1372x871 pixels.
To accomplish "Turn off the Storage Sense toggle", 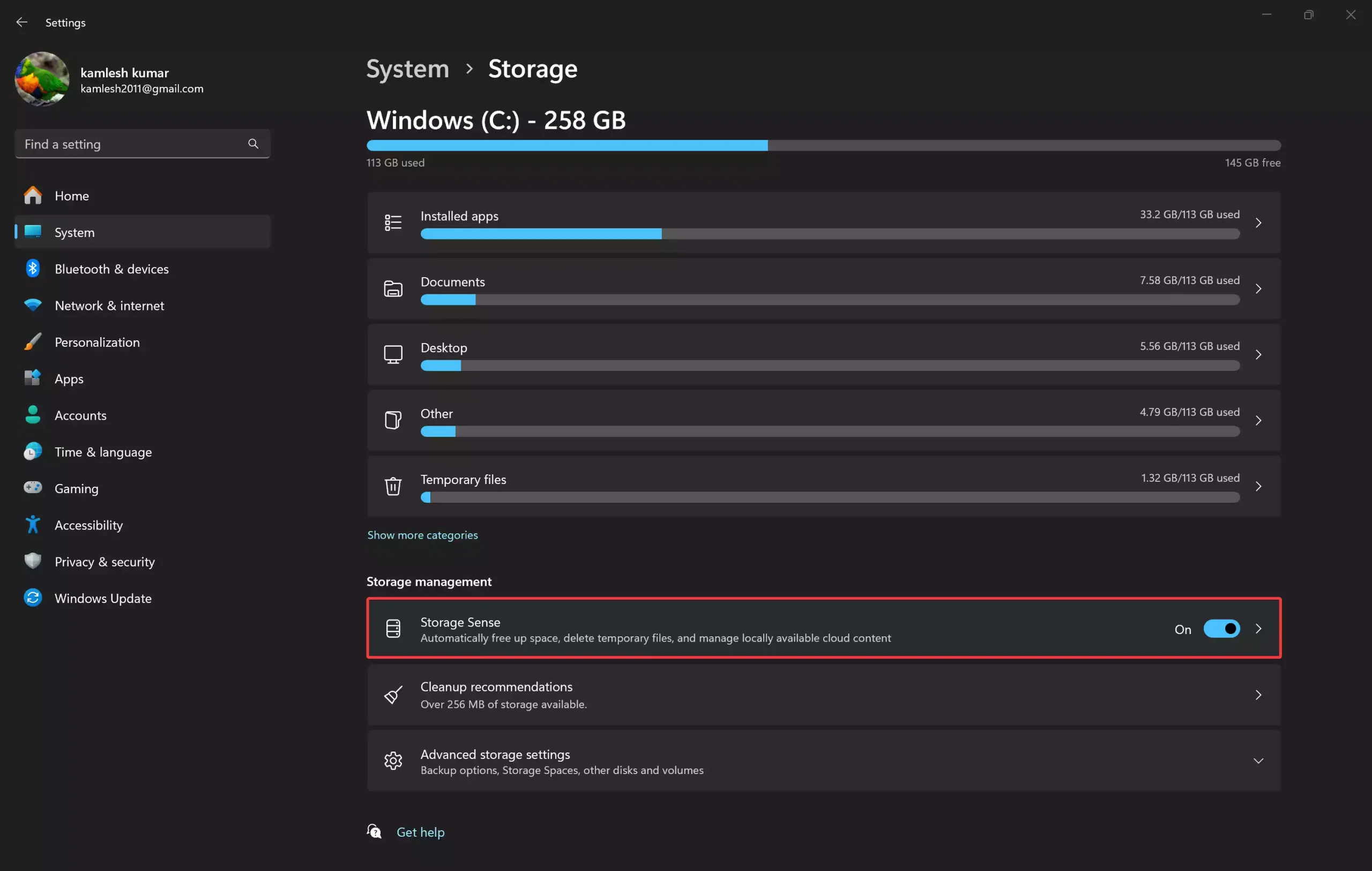I will (1221, 628).
